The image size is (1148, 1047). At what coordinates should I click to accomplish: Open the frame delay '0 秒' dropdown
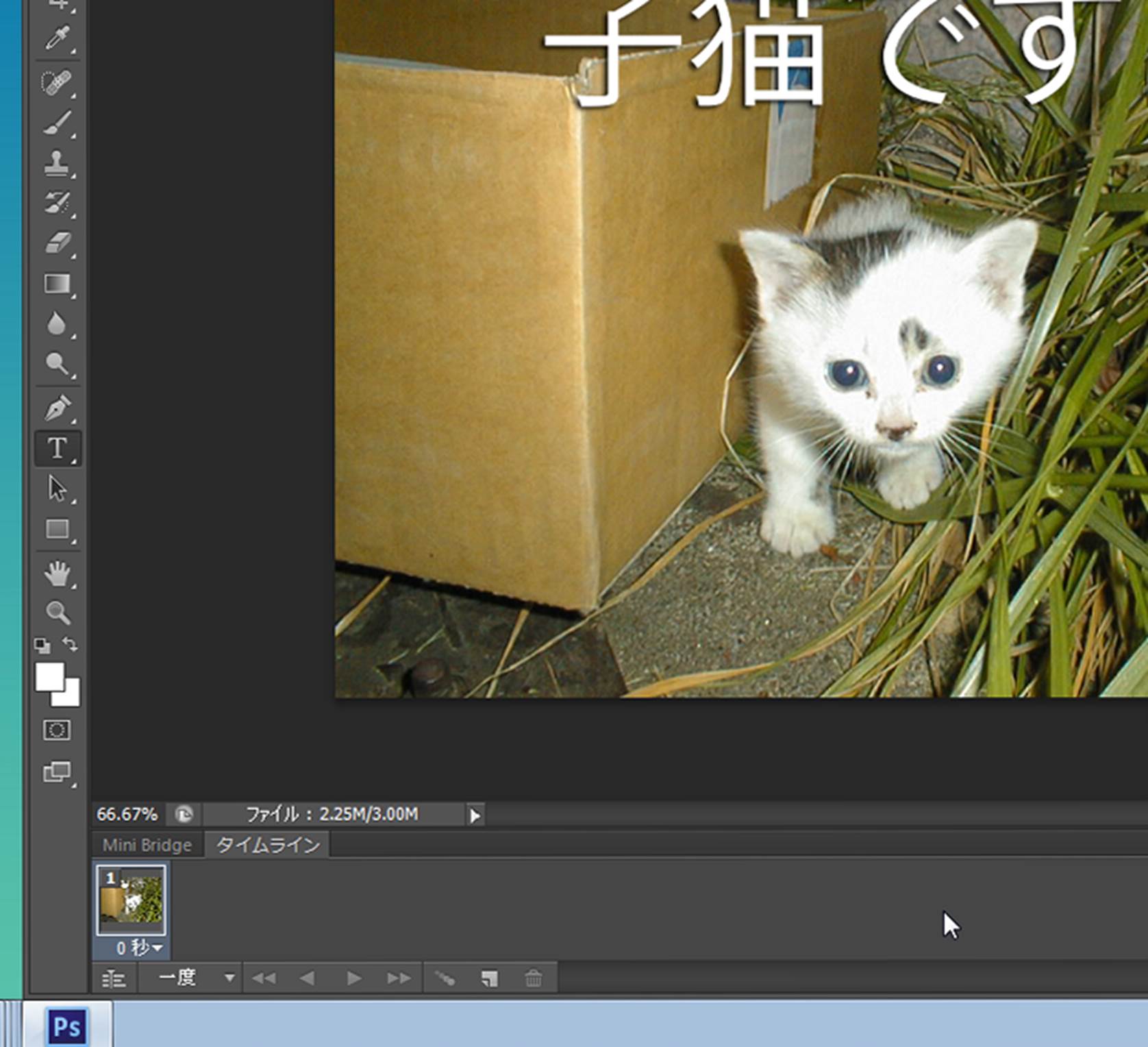click(x=139, y=948)
